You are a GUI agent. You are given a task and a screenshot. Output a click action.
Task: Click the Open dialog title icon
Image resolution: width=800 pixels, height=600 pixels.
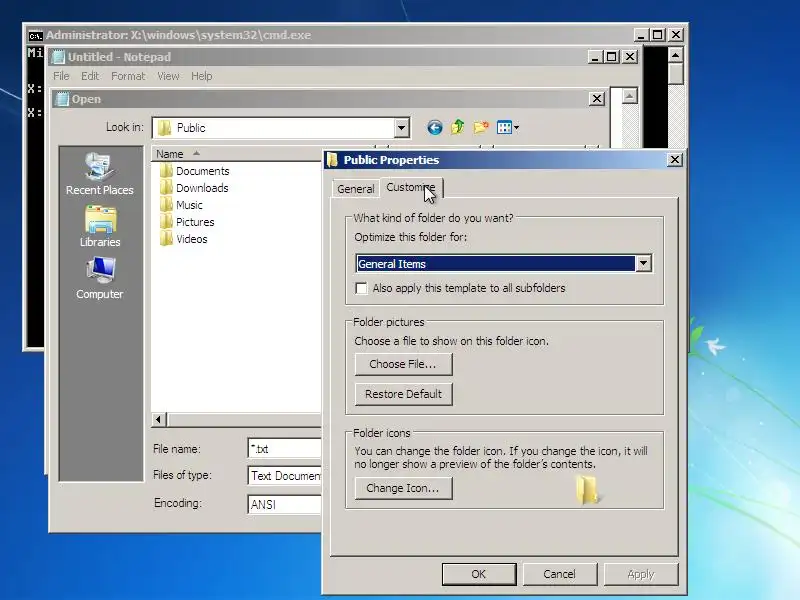[62, 99]
